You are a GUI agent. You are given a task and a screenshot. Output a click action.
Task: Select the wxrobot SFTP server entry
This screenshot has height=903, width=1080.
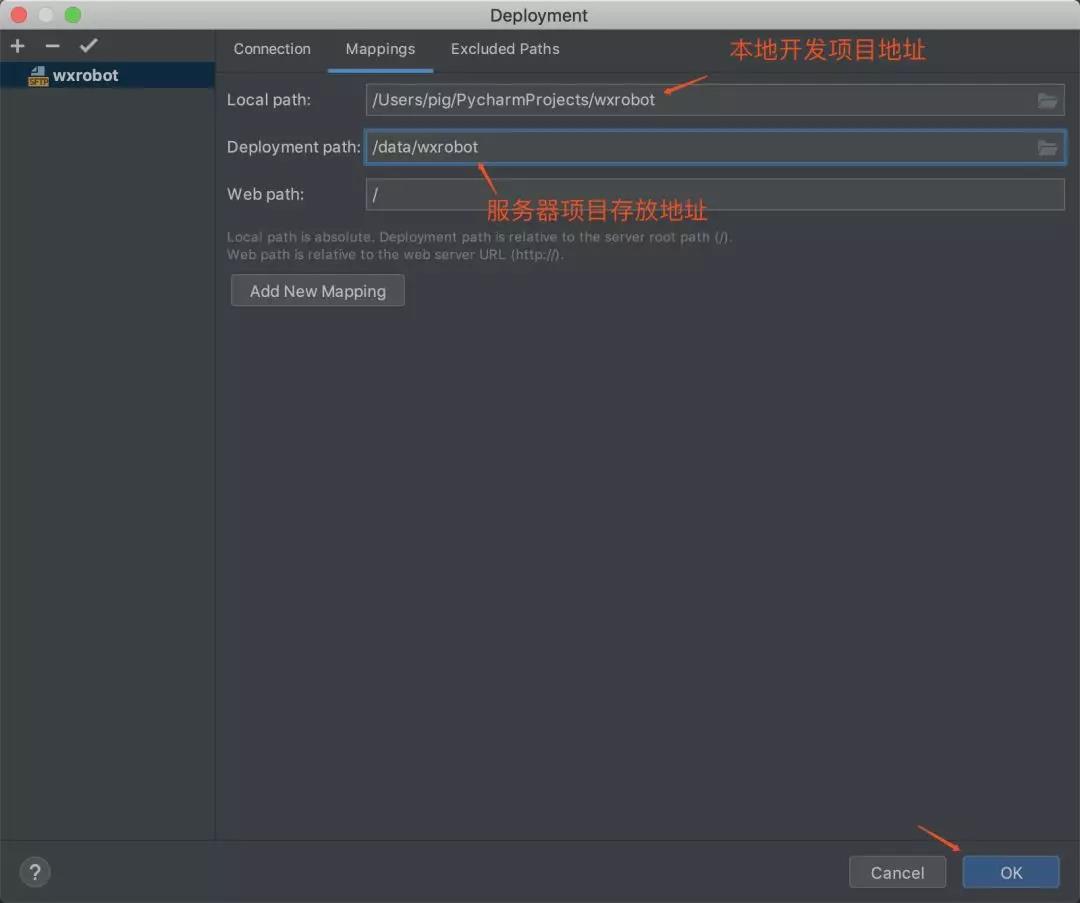coord(107,75)
